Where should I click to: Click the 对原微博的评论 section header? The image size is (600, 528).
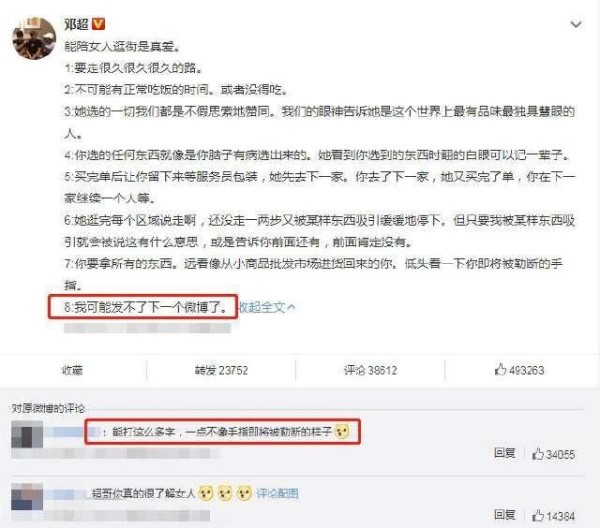[x=48, y=408]
